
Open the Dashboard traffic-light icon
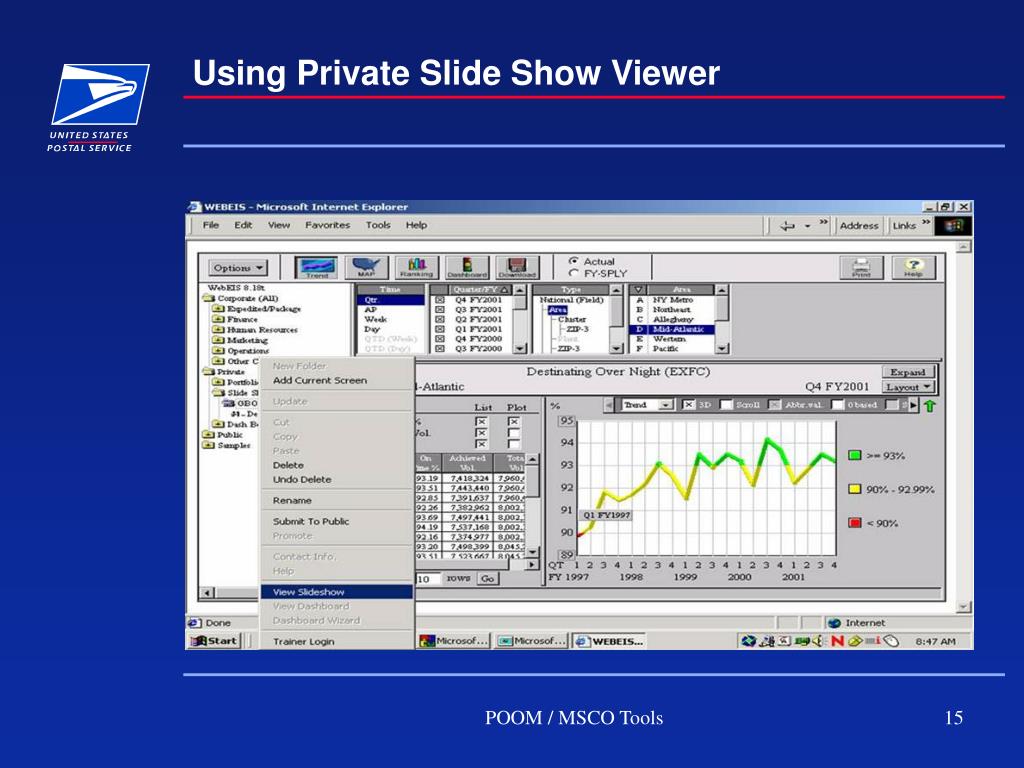tap(467, 267)
